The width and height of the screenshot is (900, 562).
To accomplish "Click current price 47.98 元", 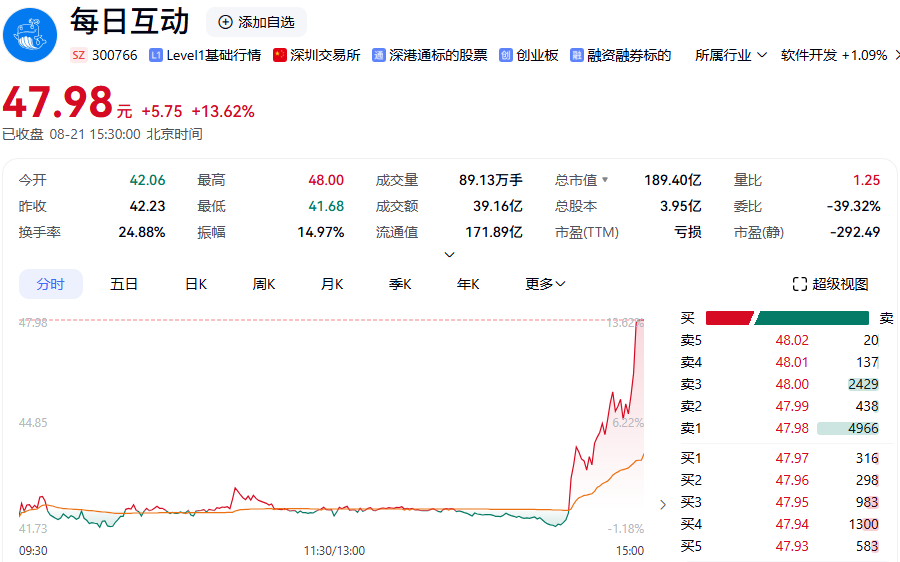I will pyautogui.click(x=67, y=103).
